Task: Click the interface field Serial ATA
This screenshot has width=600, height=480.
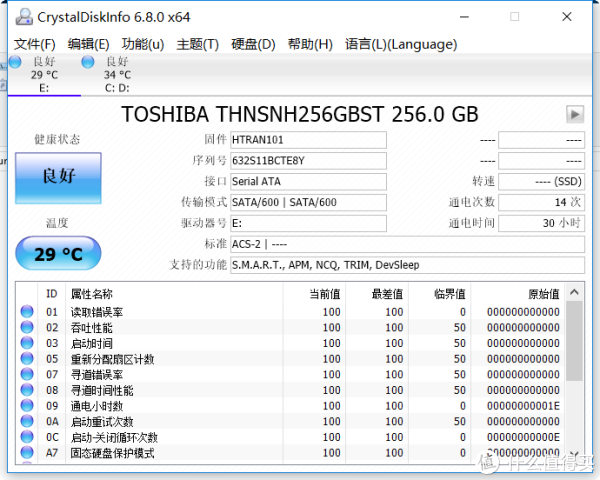Action: coord(308,181)
